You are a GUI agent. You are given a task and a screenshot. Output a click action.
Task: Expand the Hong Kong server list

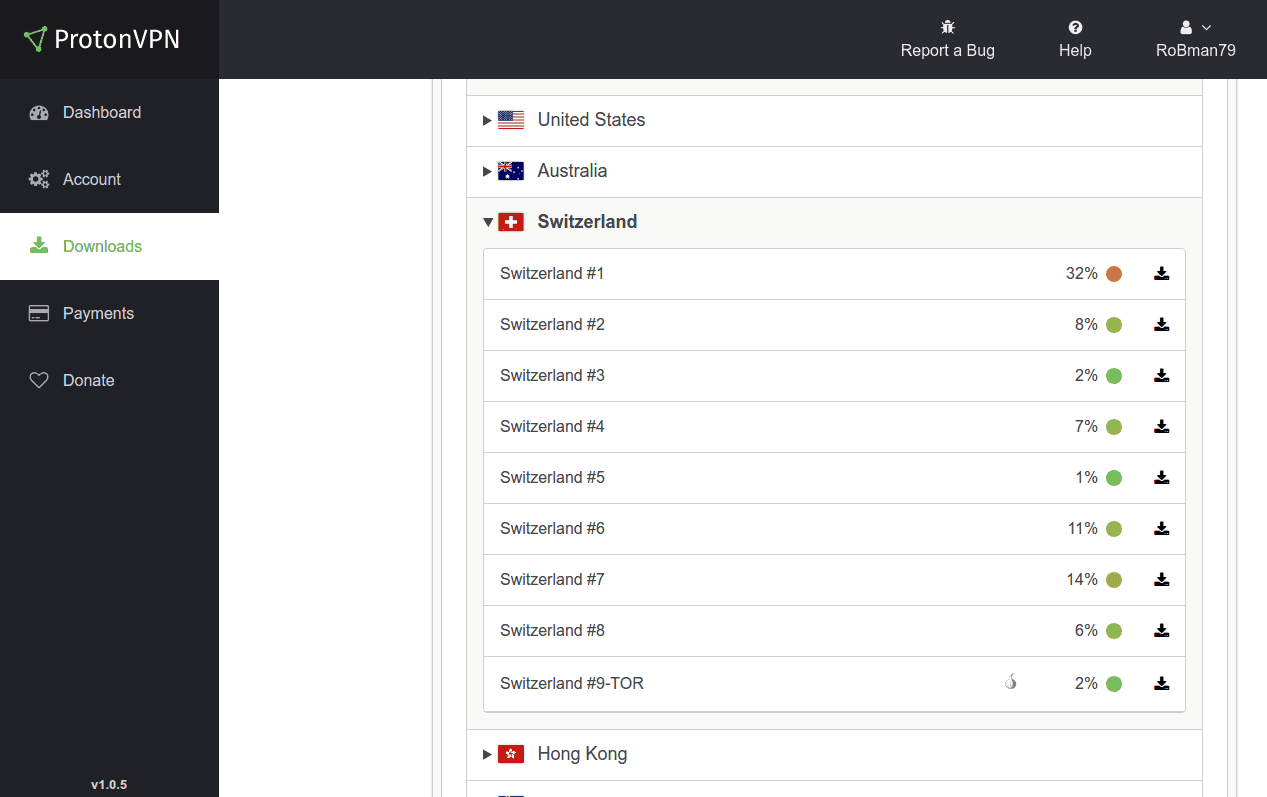[487, 754]
